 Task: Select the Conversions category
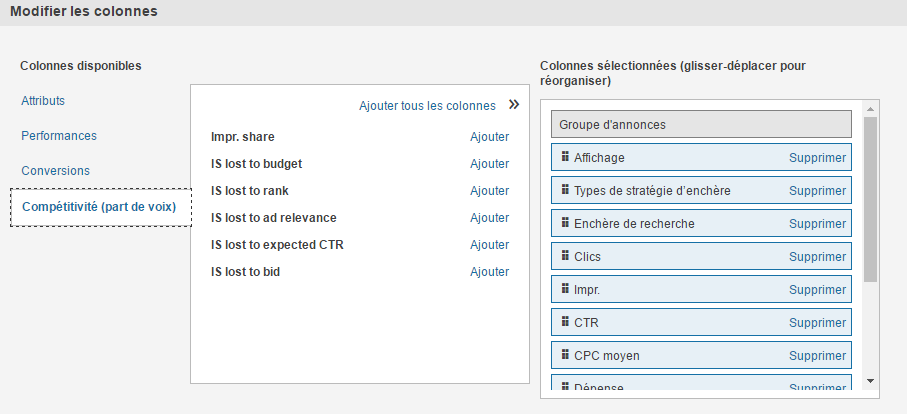click(55, 171)
